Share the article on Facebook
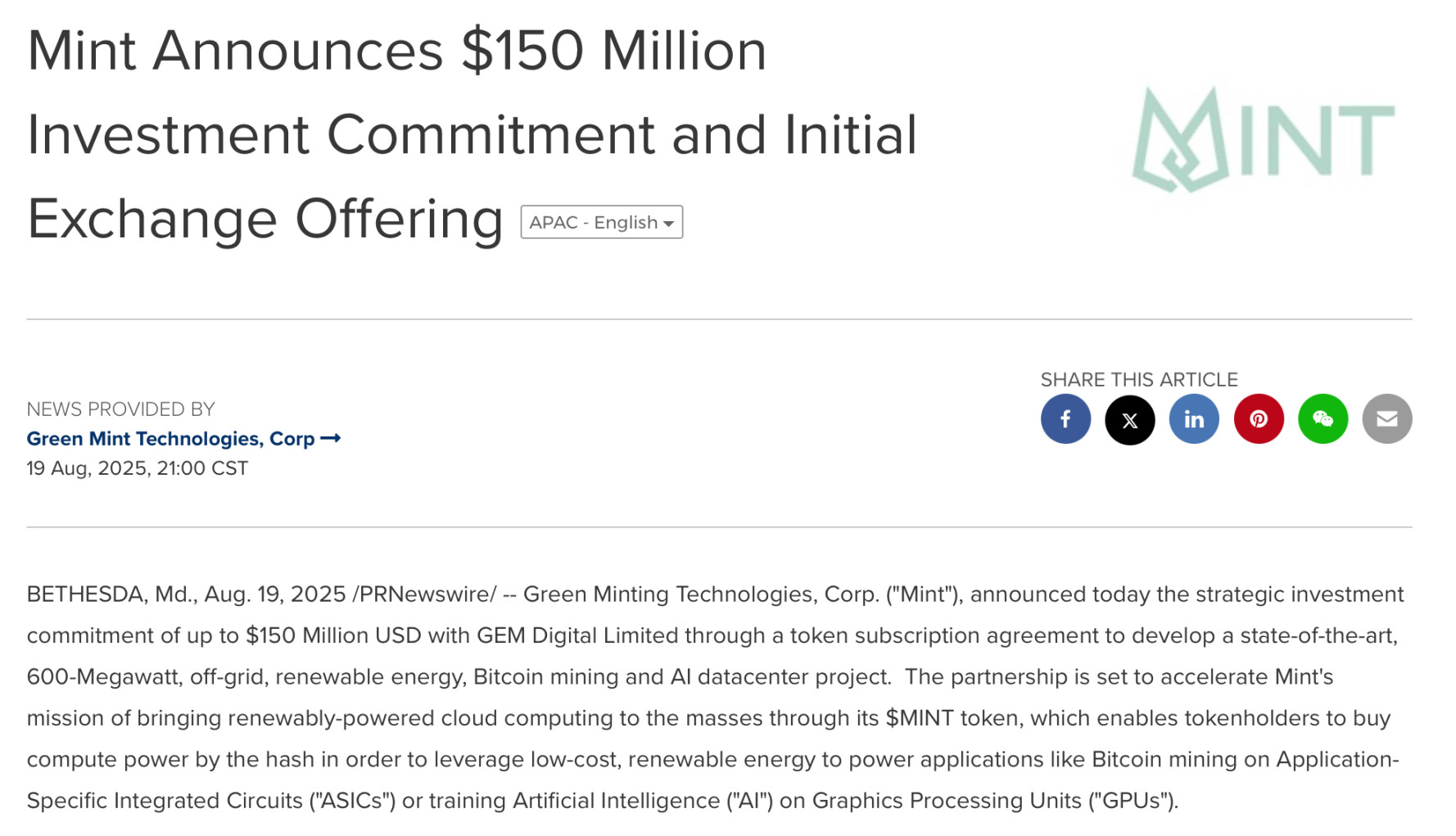 coord(1065,419)
